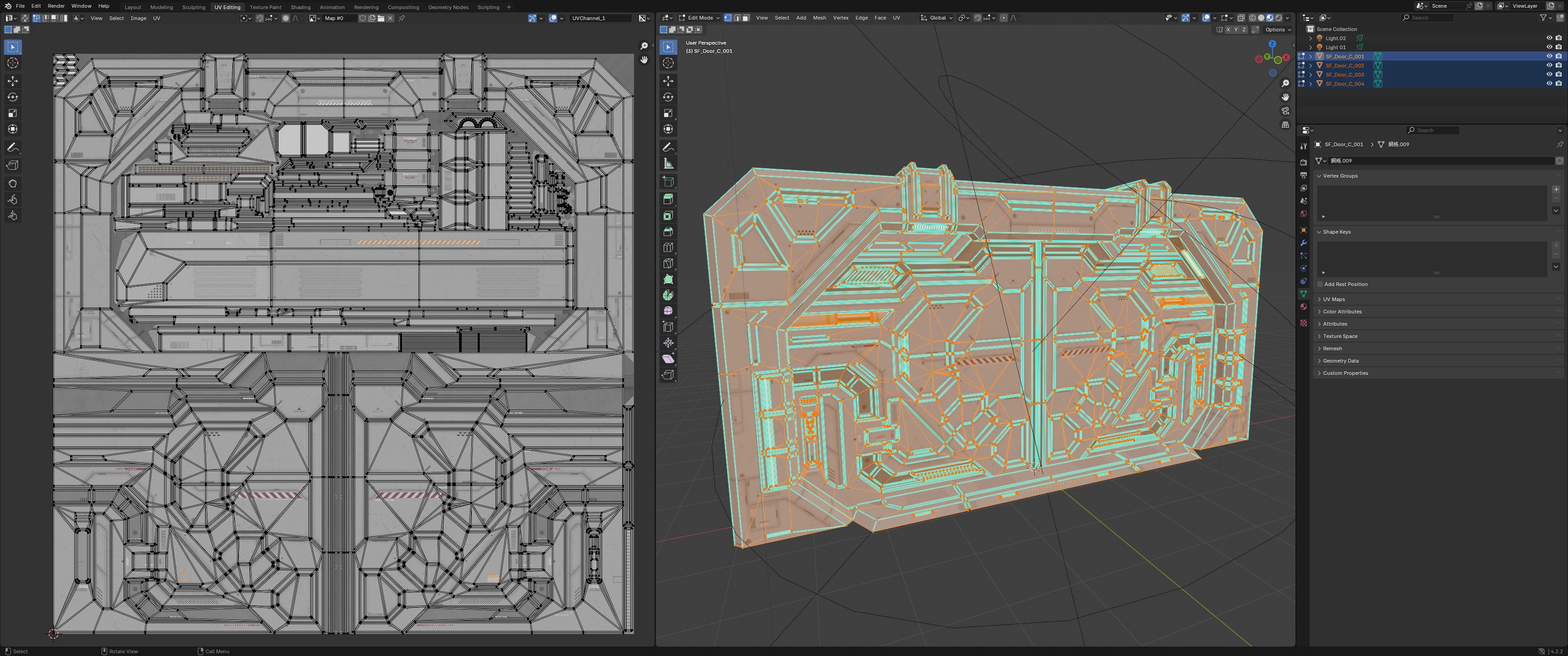Select the Edge Slide tool

tap(668, 327)
